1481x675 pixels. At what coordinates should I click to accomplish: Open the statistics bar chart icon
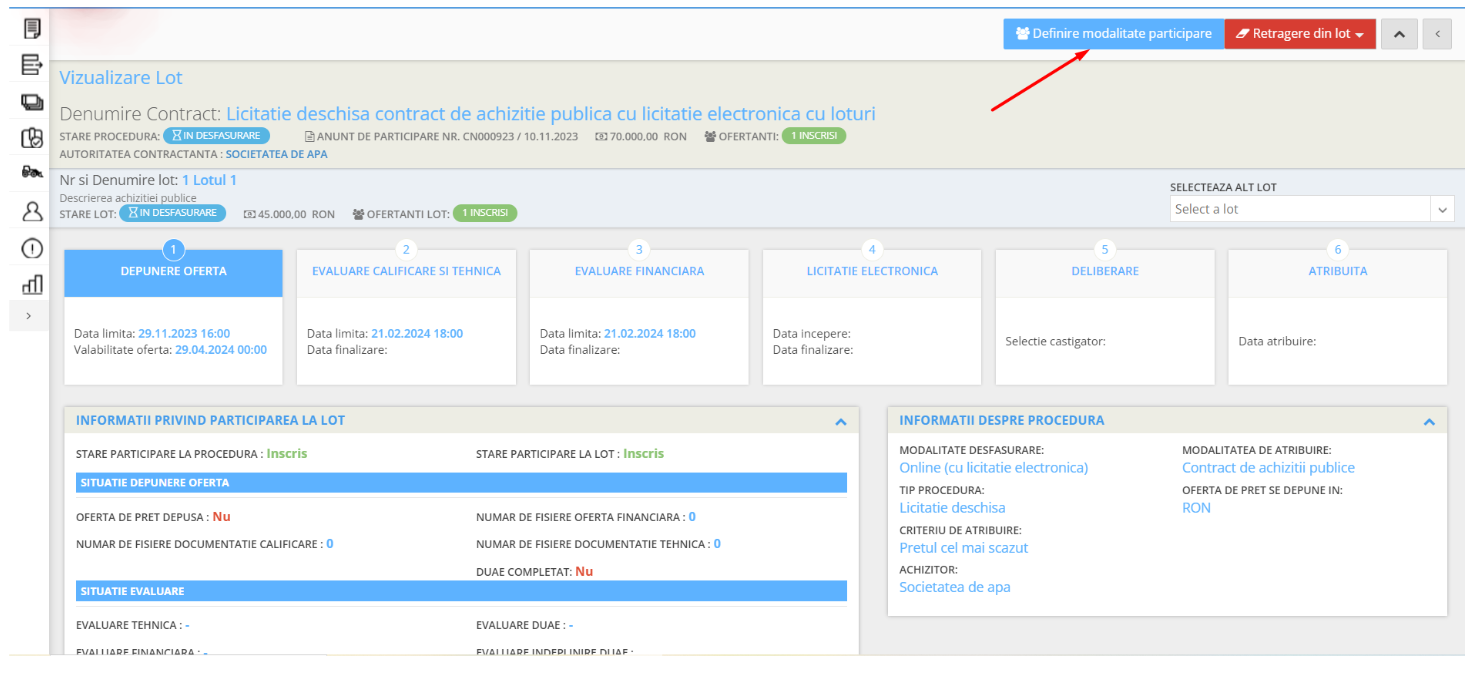[x=30, y=284]
